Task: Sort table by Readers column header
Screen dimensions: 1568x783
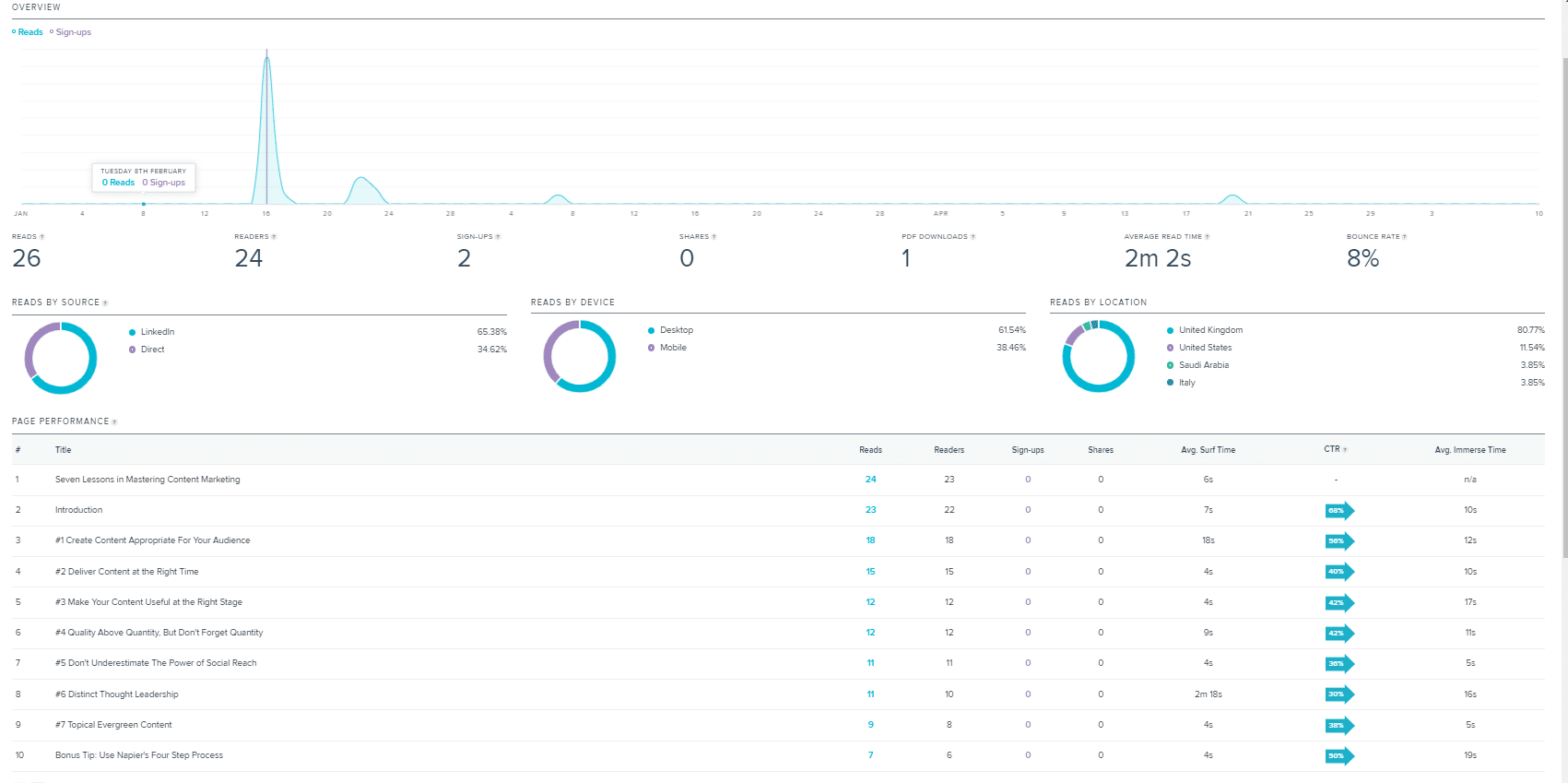Action: (949, 450)
